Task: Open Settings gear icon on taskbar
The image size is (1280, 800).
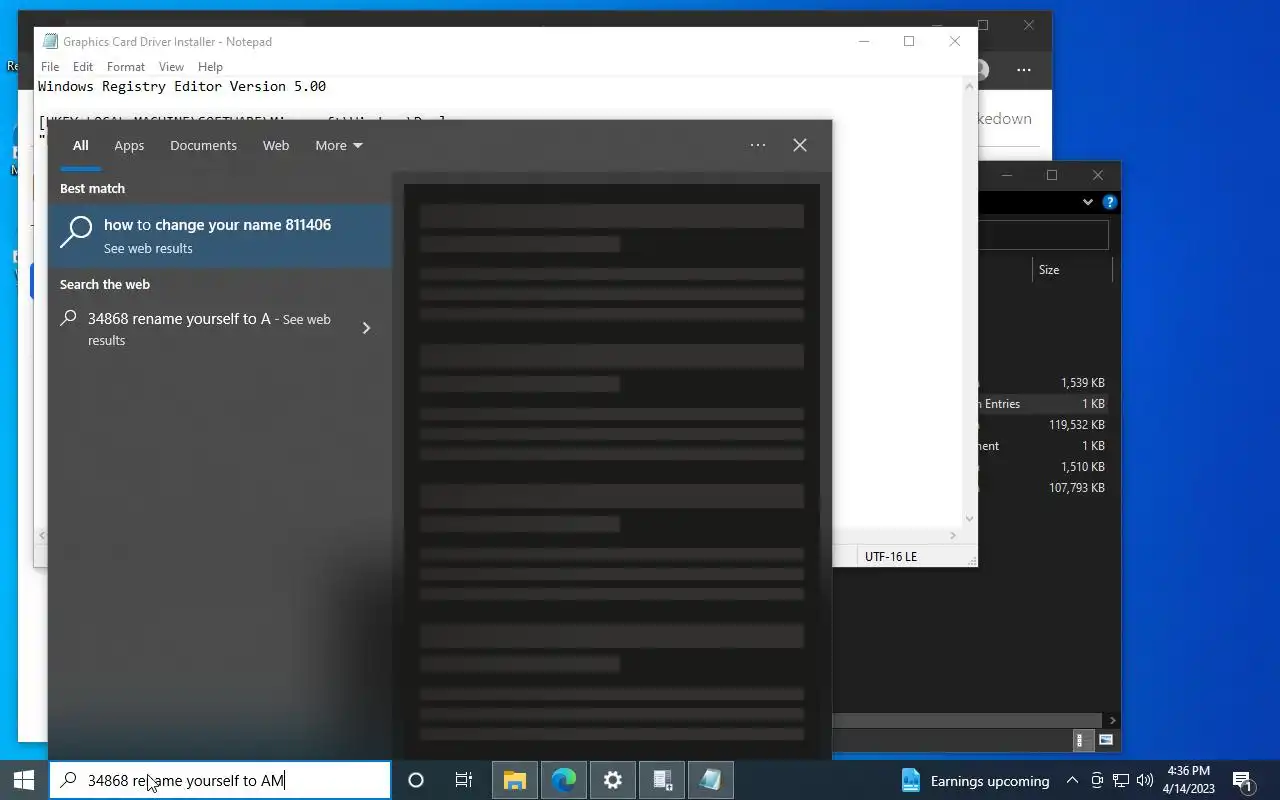Action: pos(613,780)
